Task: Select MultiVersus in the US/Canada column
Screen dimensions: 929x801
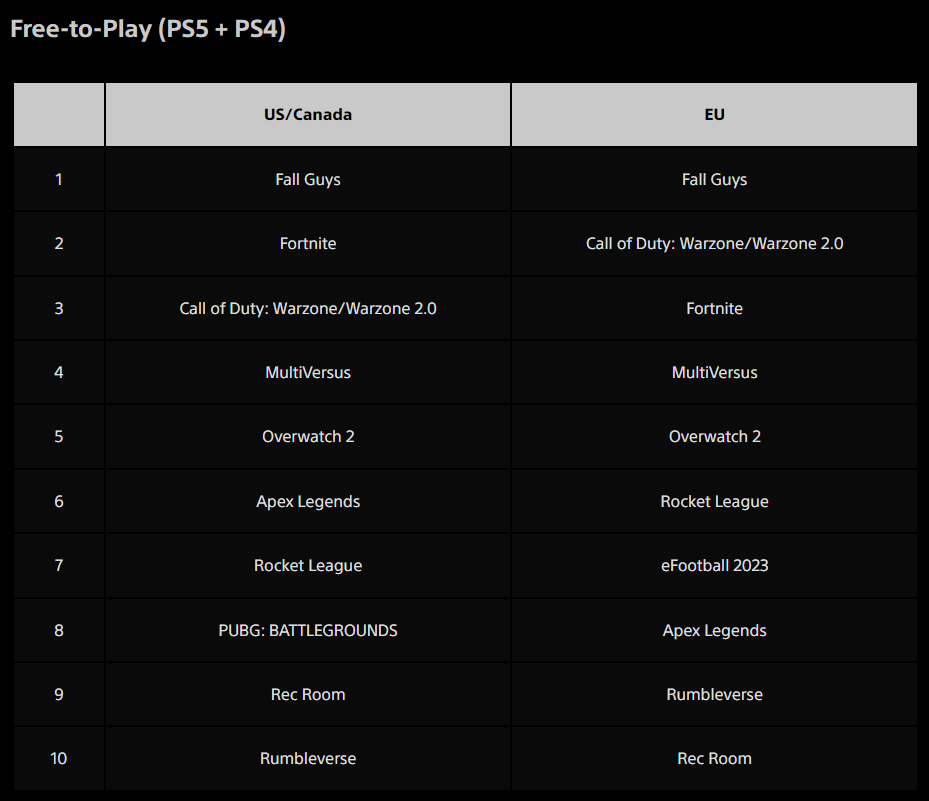Action: 308,373
